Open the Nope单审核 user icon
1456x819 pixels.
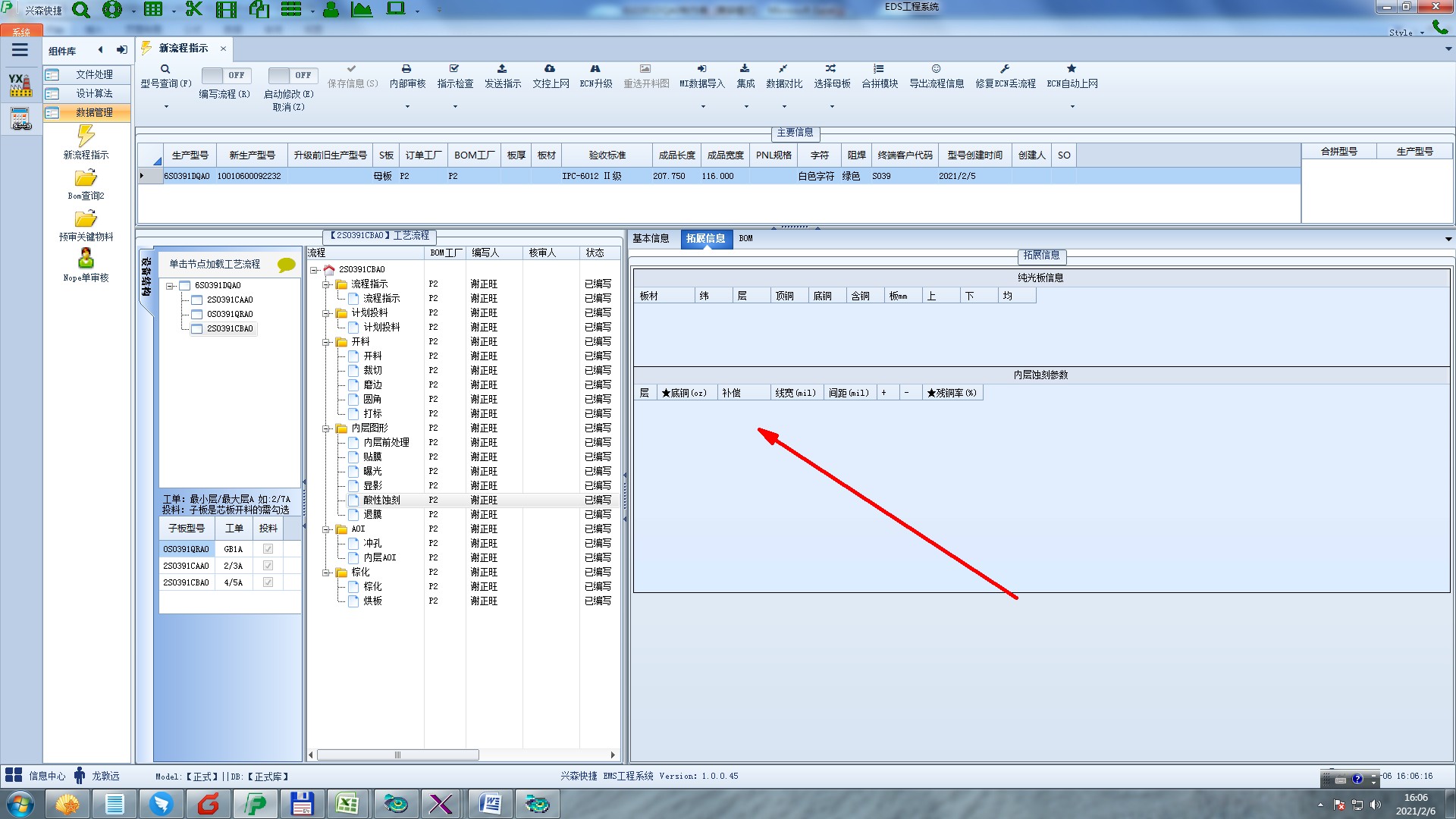86,259
